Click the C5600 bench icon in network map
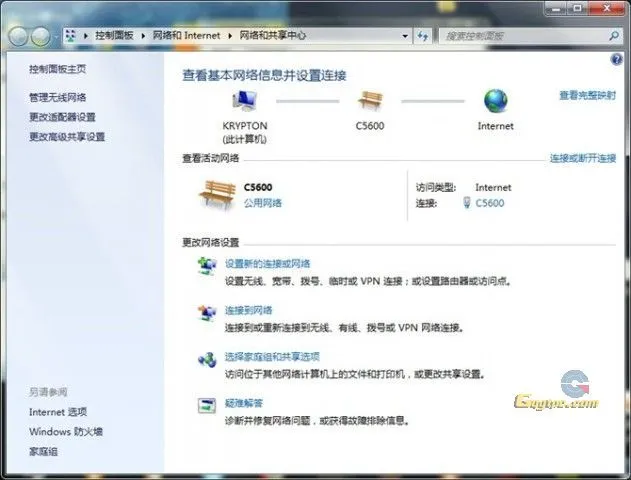The width and height of the screenshot is (631, 480). click(370, 101)
